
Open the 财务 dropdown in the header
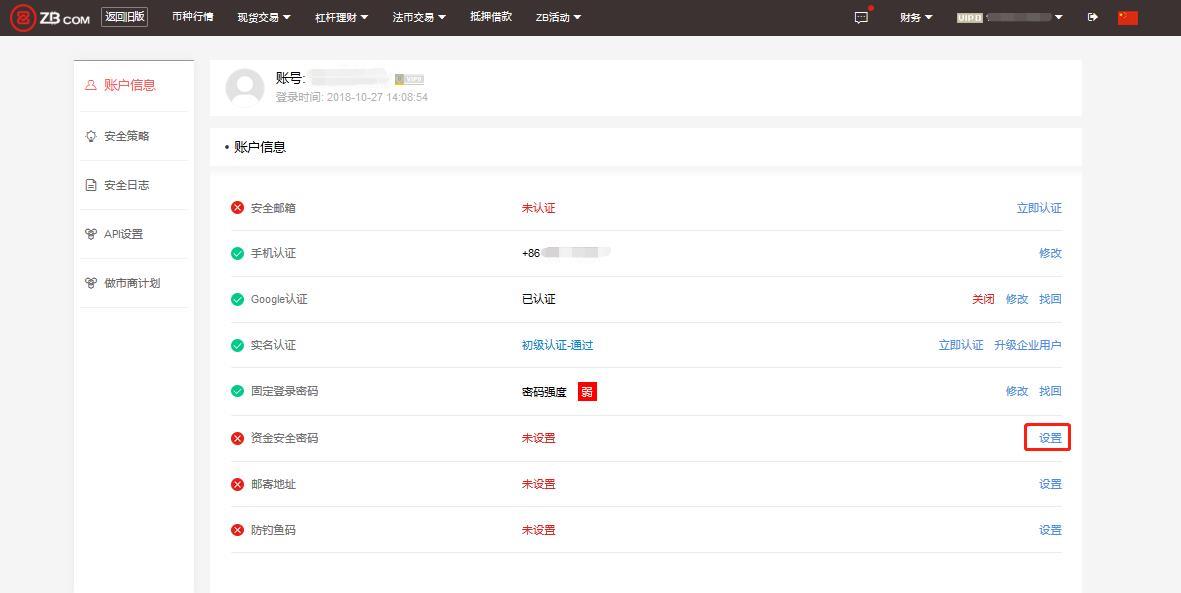915,17
